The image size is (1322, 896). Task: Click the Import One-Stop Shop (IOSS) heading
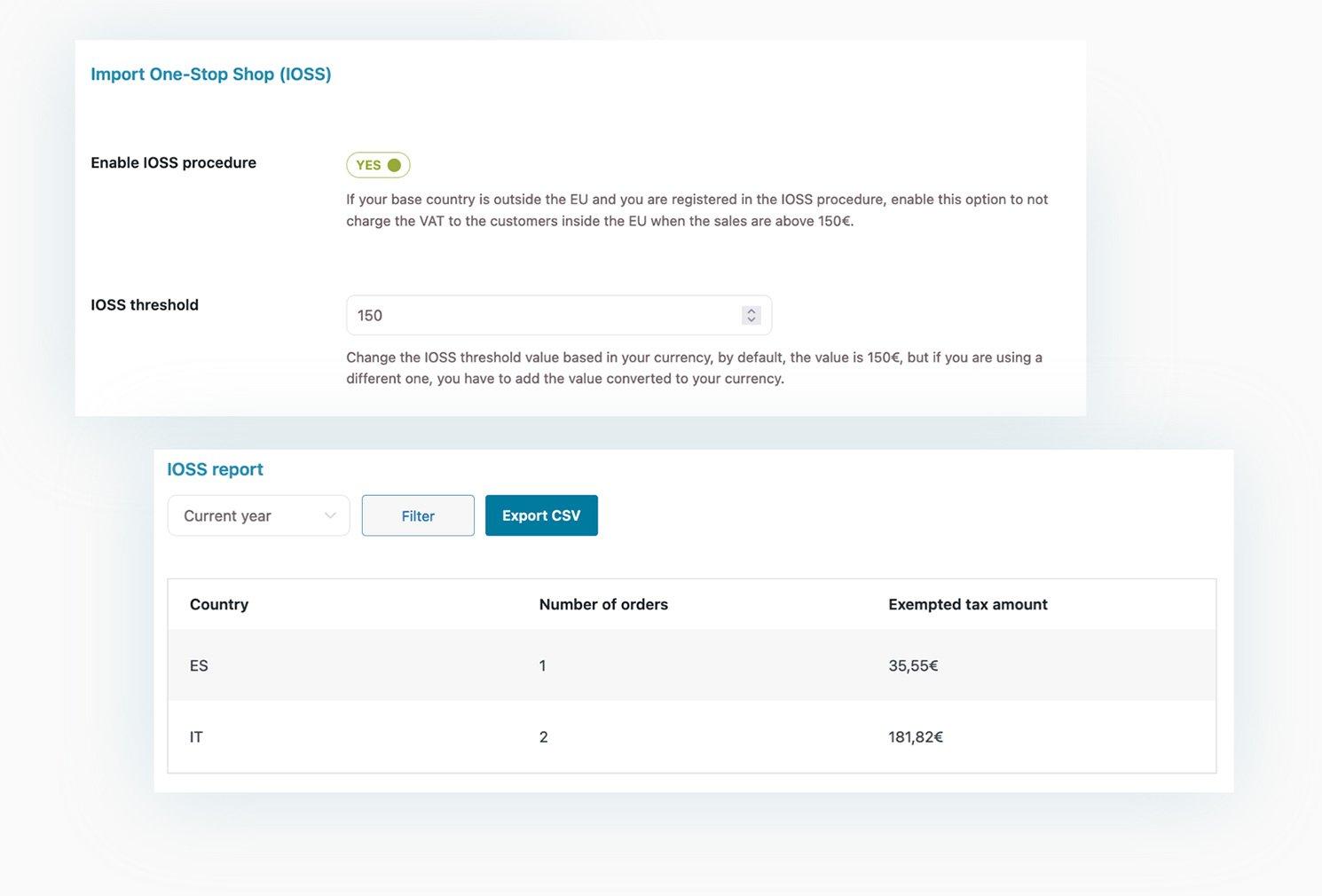(211, 75)
